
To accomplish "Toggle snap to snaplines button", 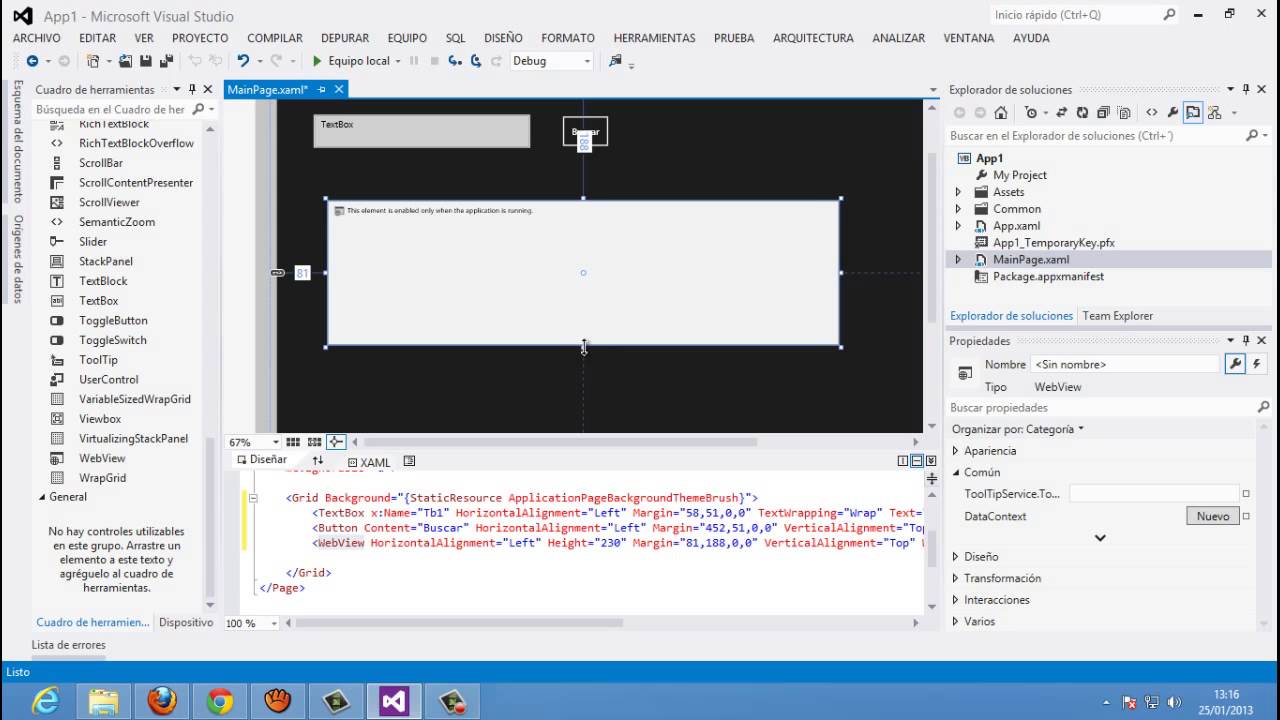I will [x=336, y=442].
